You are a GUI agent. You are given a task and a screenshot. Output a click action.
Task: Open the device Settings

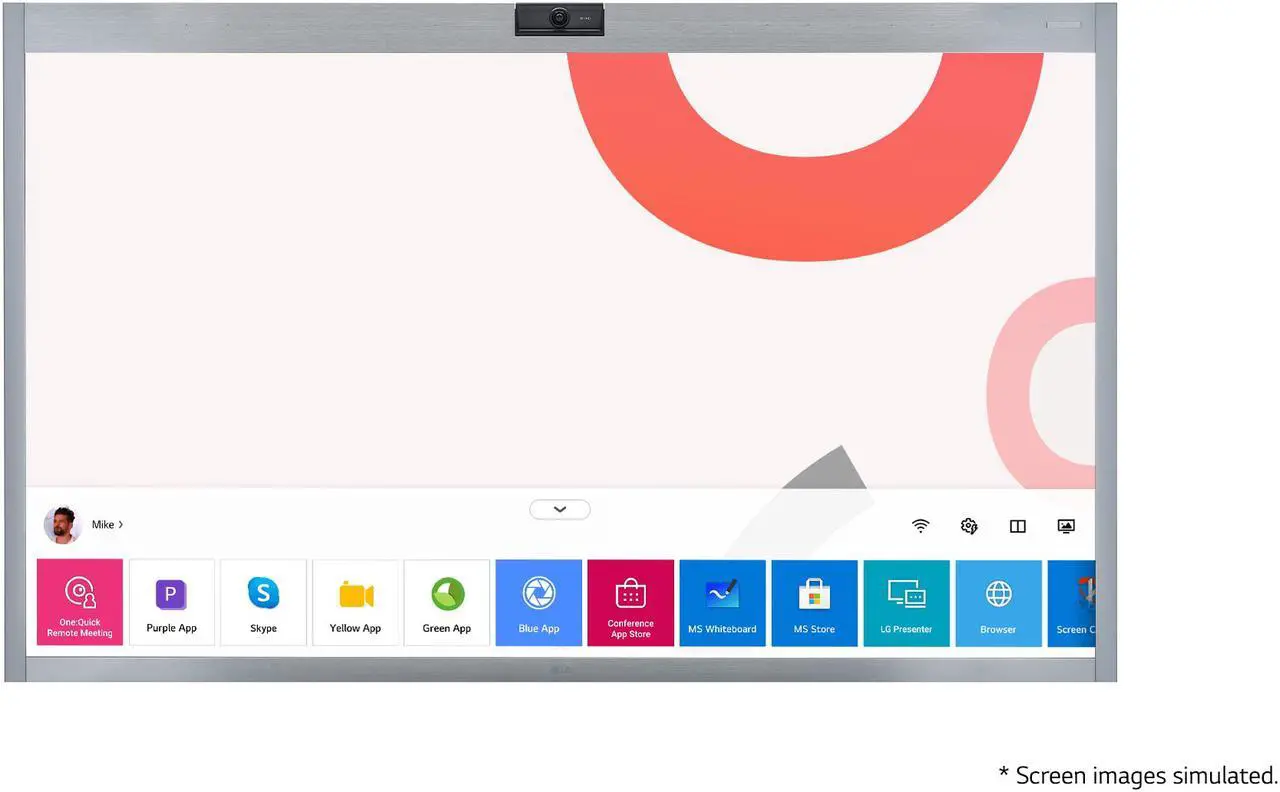pos(968,525)
